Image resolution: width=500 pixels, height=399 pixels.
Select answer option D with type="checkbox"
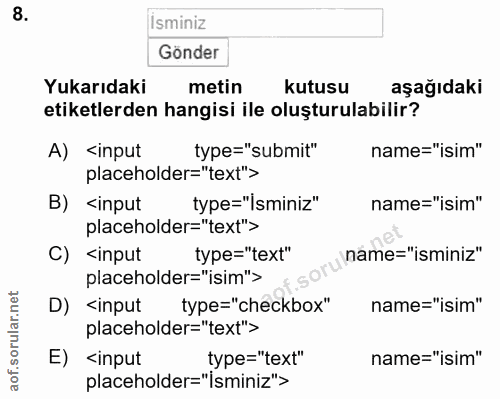tap(265, 317)
